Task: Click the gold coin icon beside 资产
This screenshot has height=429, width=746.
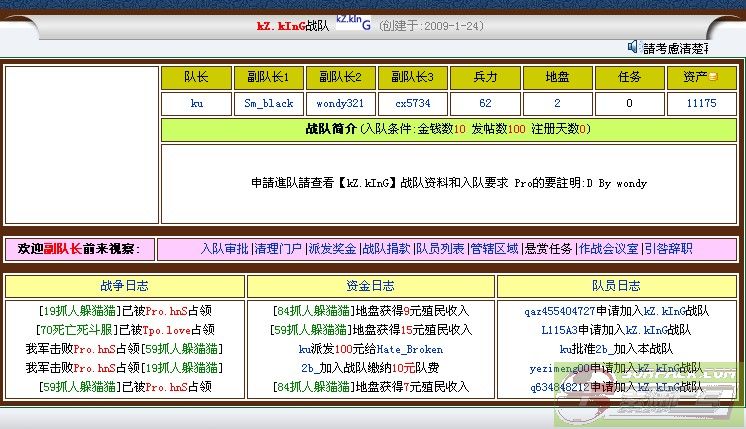Action: tap(713, 77)
